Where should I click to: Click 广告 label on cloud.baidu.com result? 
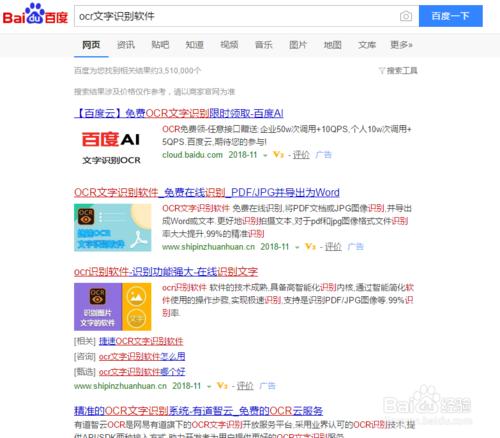tap(323, 155)
